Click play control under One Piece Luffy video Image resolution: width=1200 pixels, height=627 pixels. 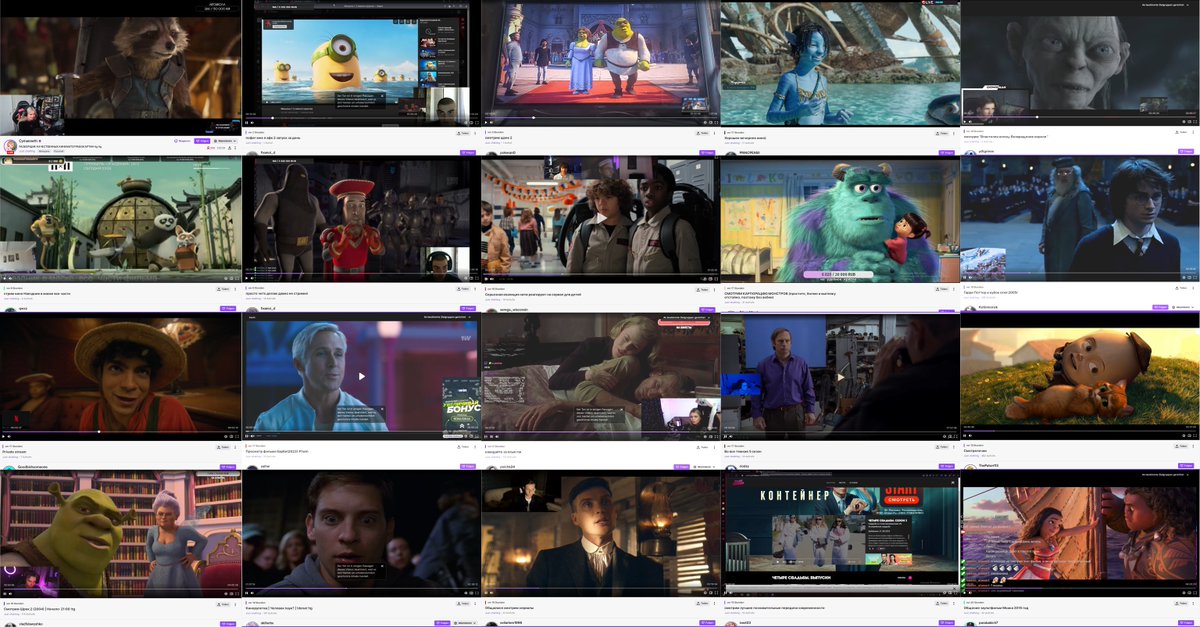coord(3,436)
